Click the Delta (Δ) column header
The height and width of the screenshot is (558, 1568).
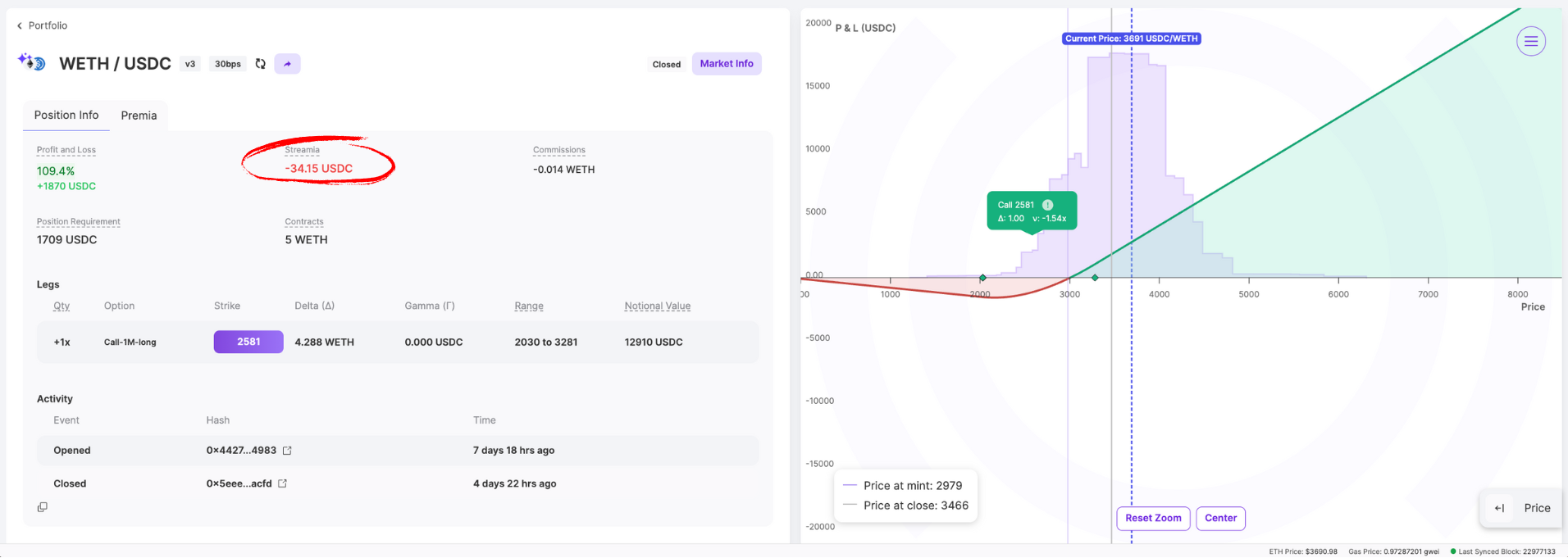(315, 306)
